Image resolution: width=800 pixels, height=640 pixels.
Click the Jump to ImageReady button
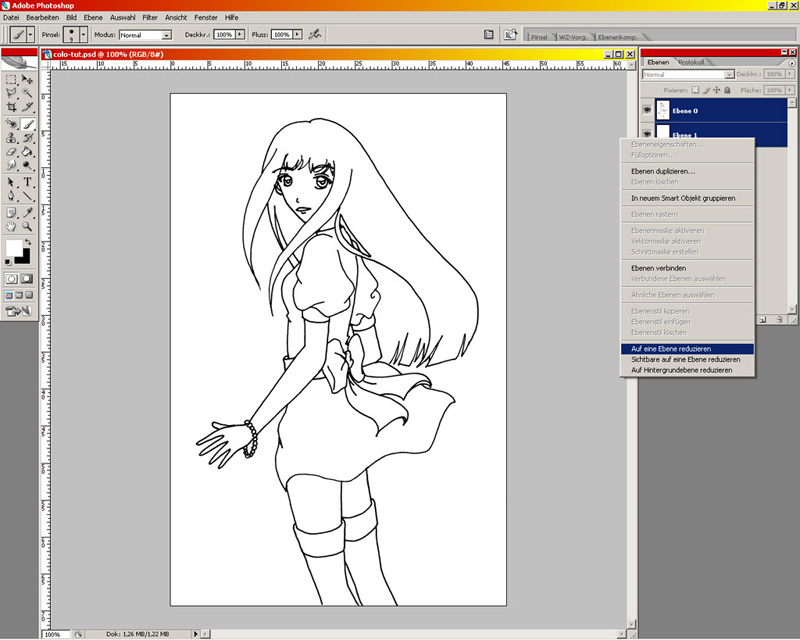pyautogui.click(x=18, y=310)
